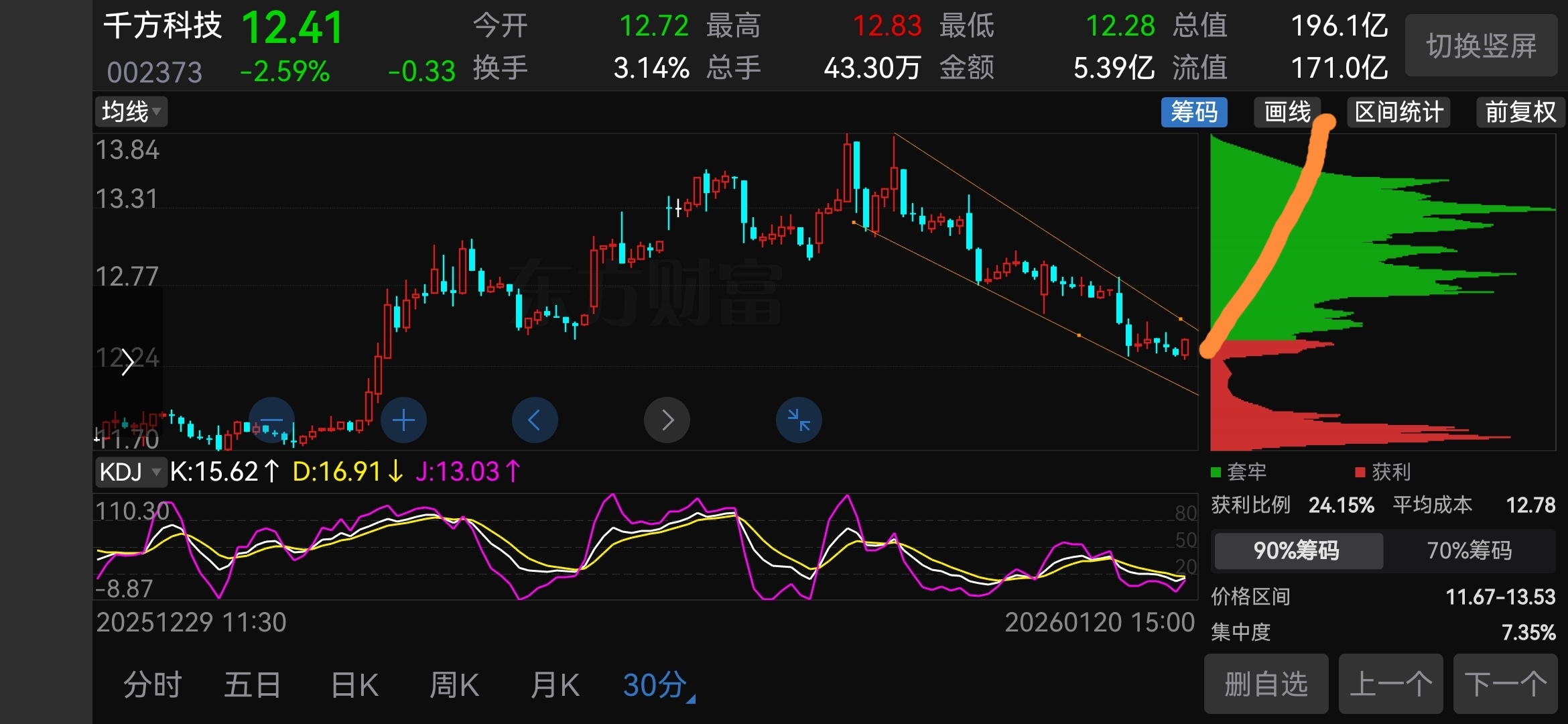Go to next stock with 下一个
The height and width of the screenshot is (724, 1568).
1505,684
